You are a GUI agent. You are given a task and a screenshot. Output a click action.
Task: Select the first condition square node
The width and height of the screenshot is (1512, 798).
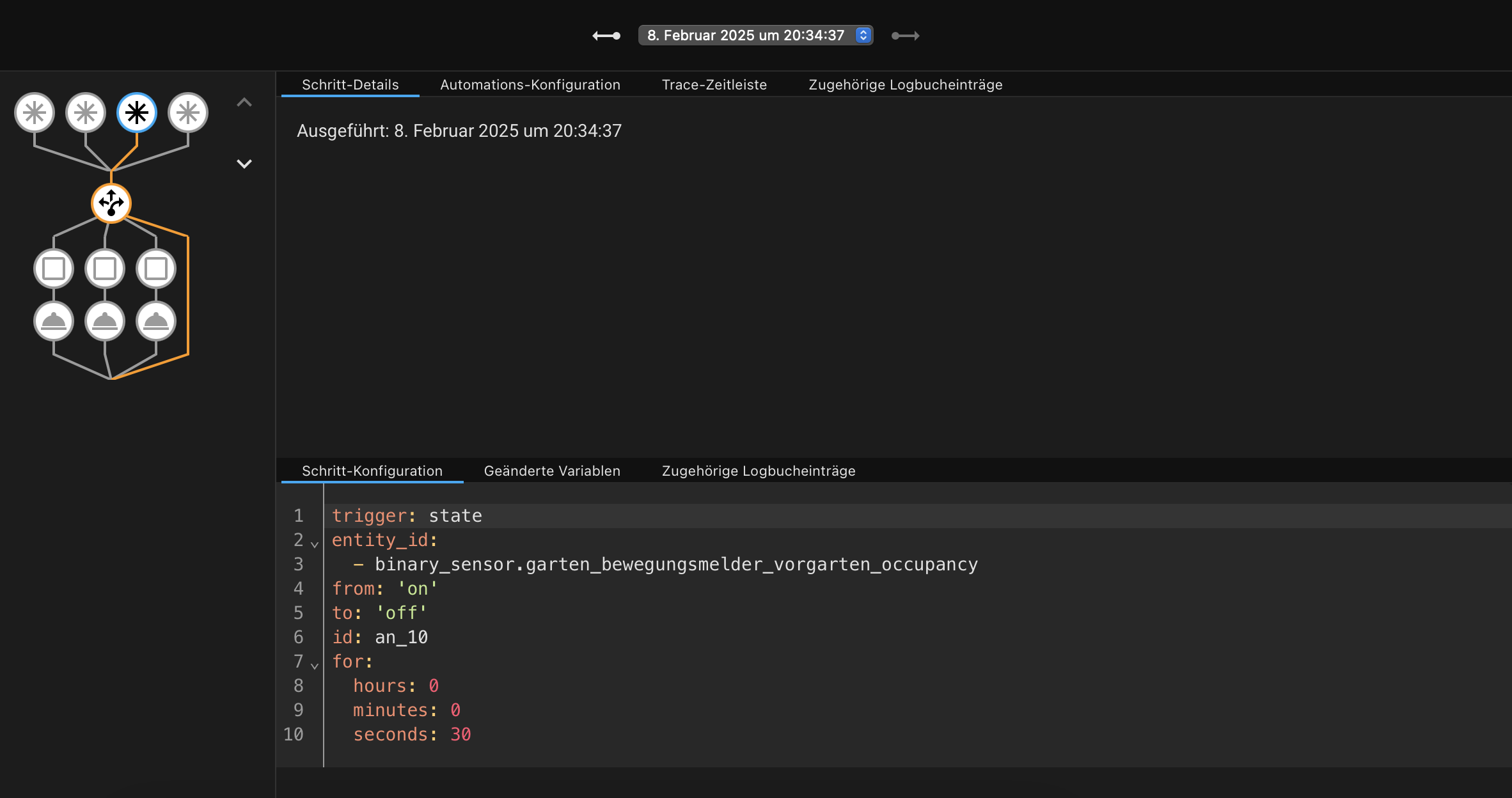pos(54,269)
